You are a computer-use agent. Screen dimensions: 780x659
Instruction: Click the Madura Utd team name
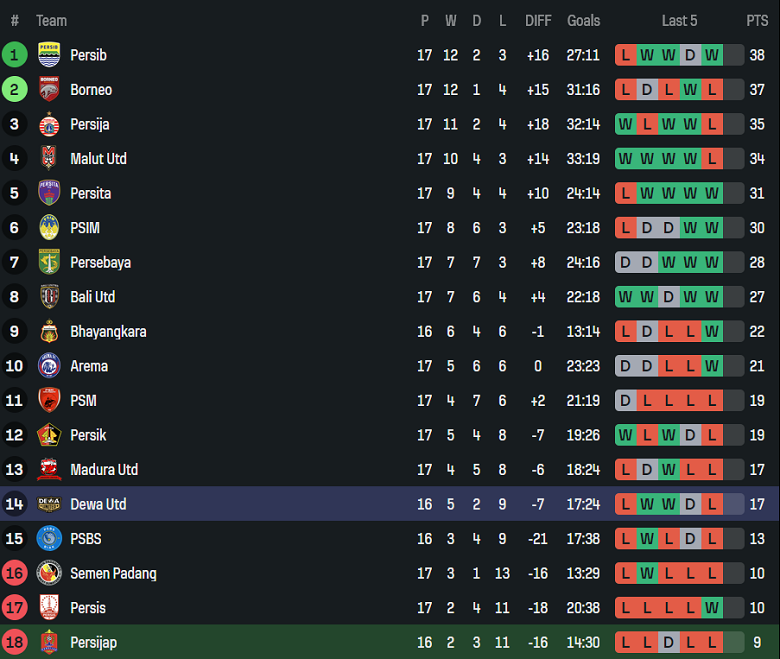(104, 470)
